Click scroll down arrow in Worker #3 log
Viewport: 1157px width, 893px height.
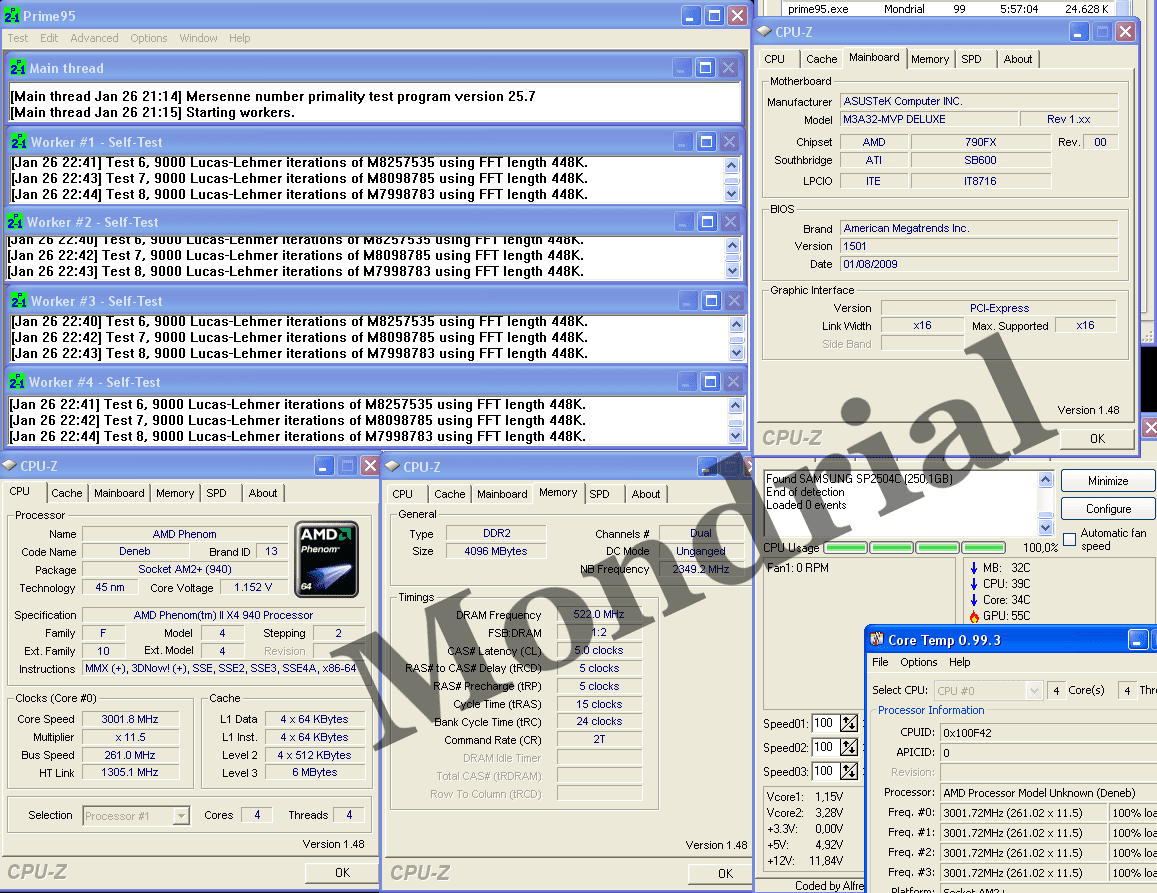736,353
